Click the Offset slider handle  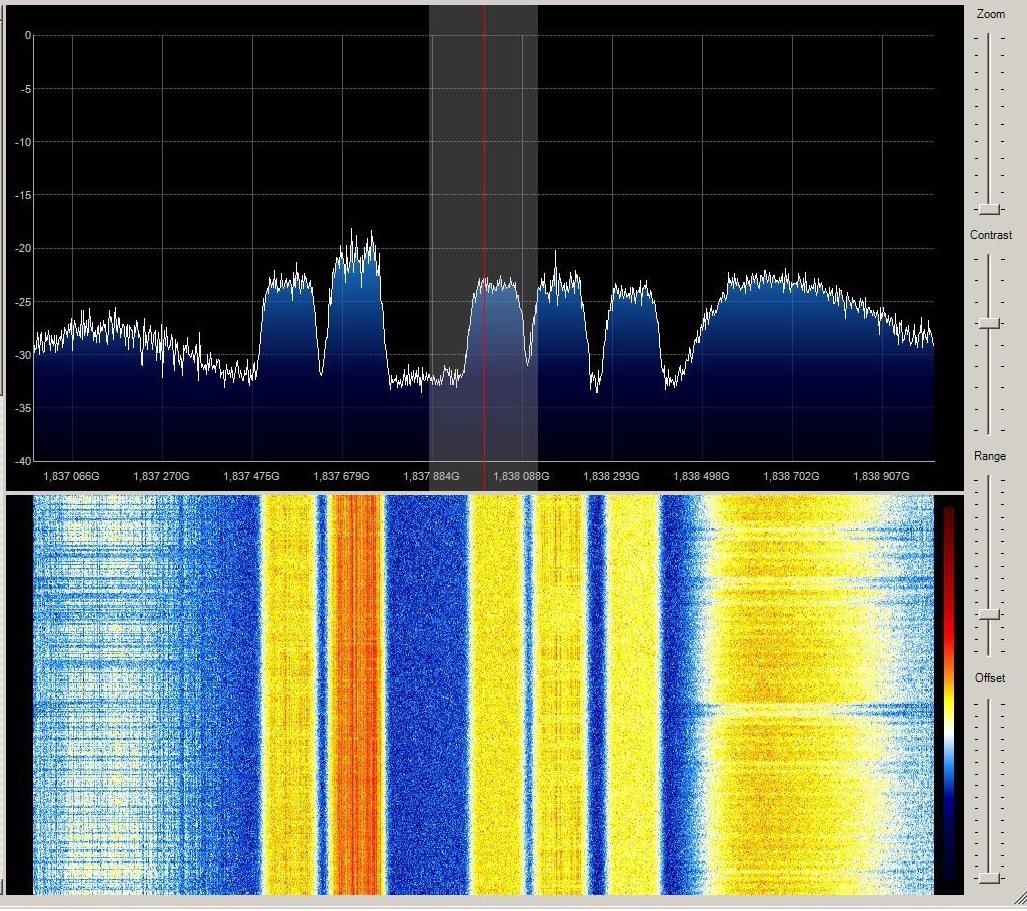pos(989,877)
